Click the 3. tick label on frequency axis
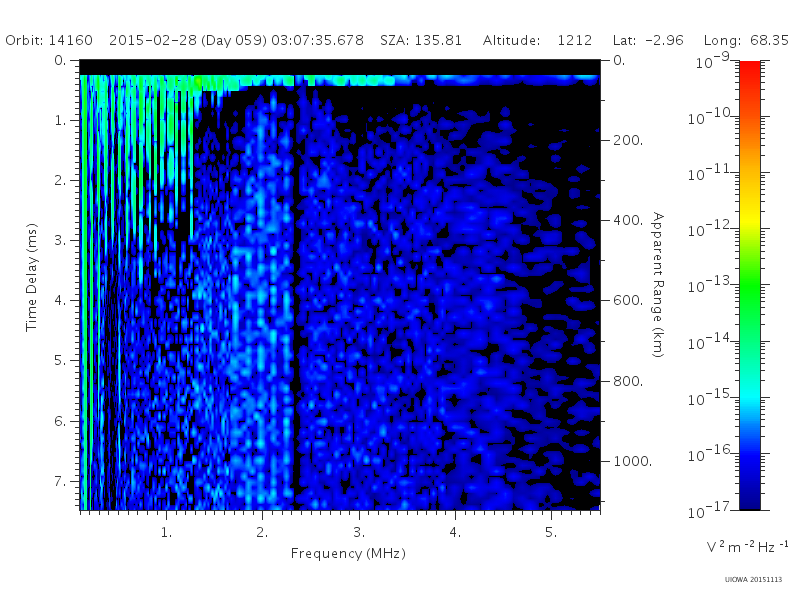The width and height of the screenshot is (800, 600). [359, 532]
